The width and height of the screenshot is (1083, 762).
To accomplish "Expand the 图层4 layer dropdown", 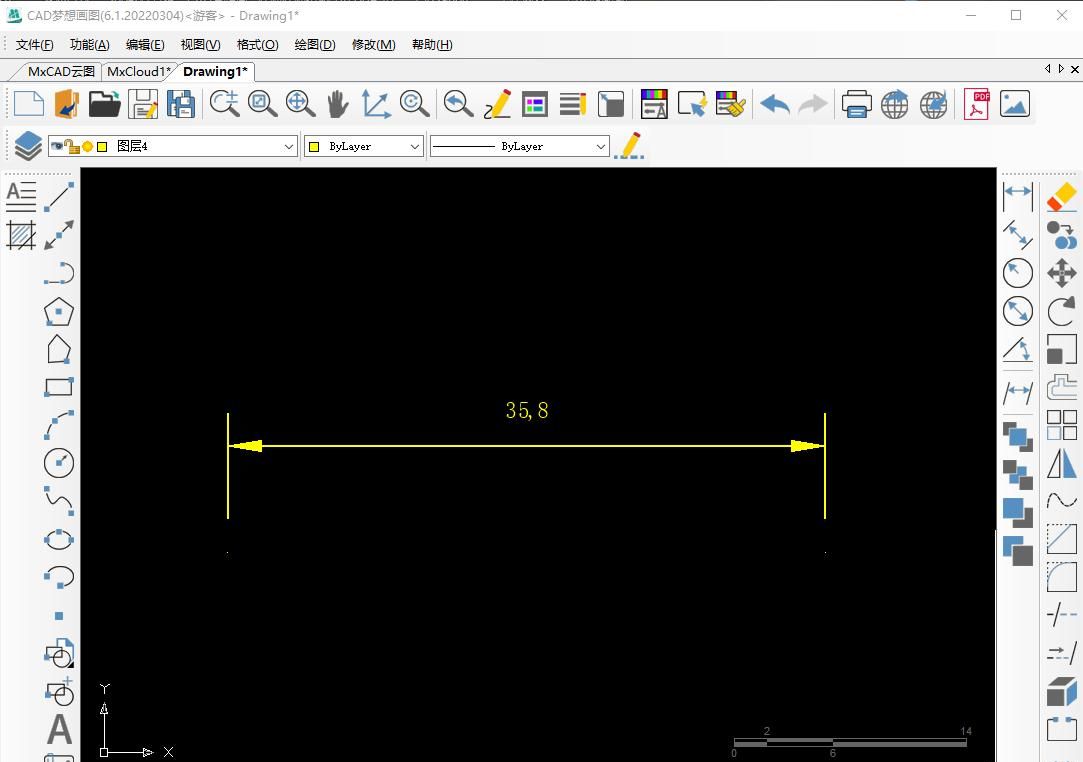I will 288,146.
